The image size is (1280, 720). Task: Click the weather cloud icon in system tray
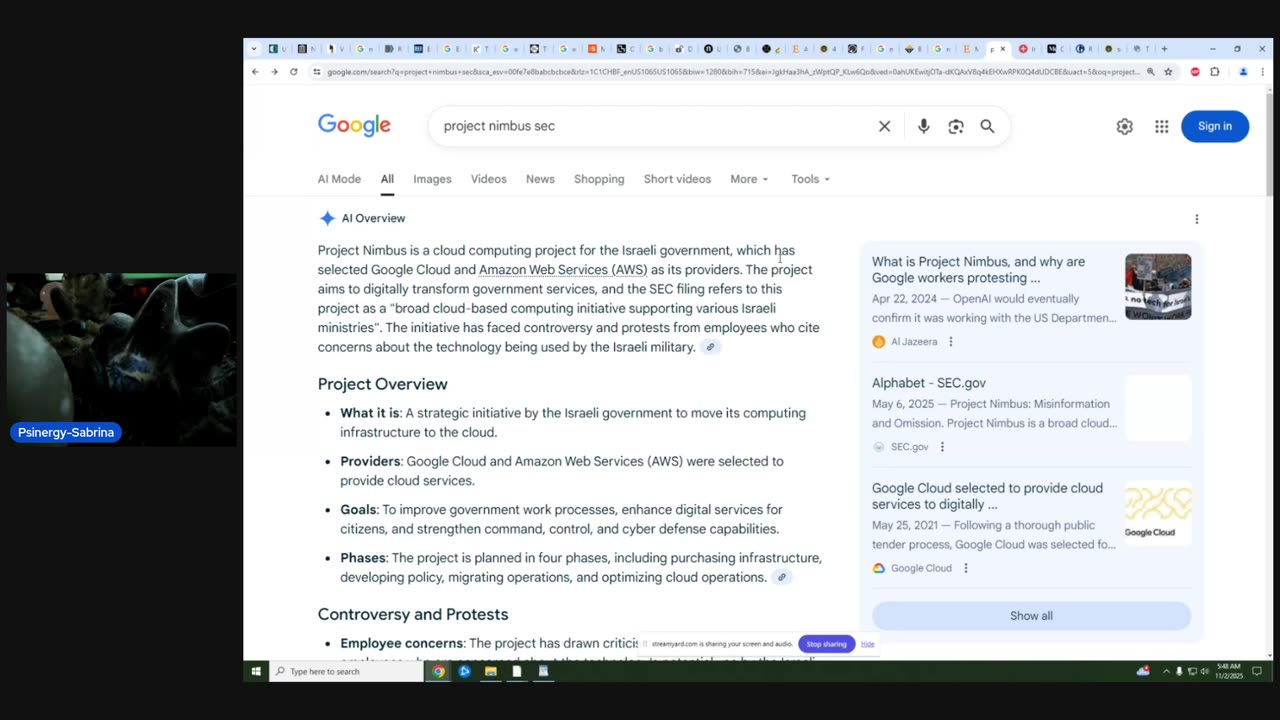(x=1143, y=671)
